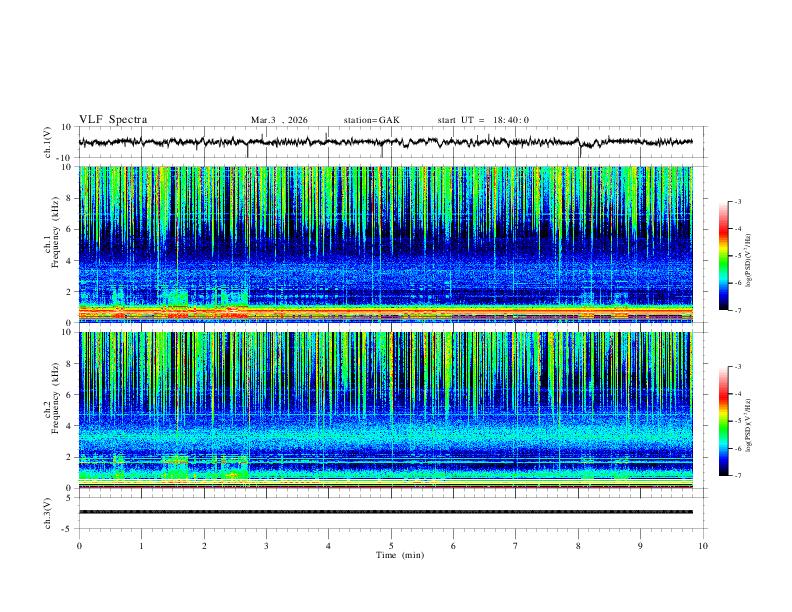
Task: Select the "start UT = 18:40:0" text
Action: pos(483,120)
